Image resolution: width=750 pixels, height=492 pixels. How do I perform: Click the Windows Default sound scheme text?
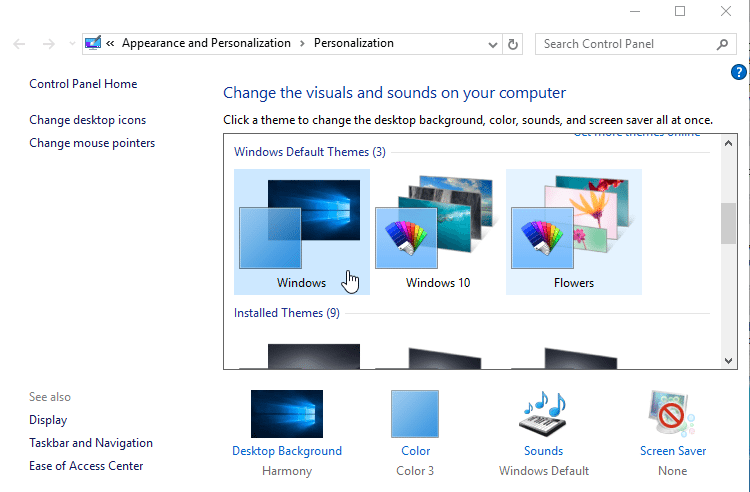point(544,471)
